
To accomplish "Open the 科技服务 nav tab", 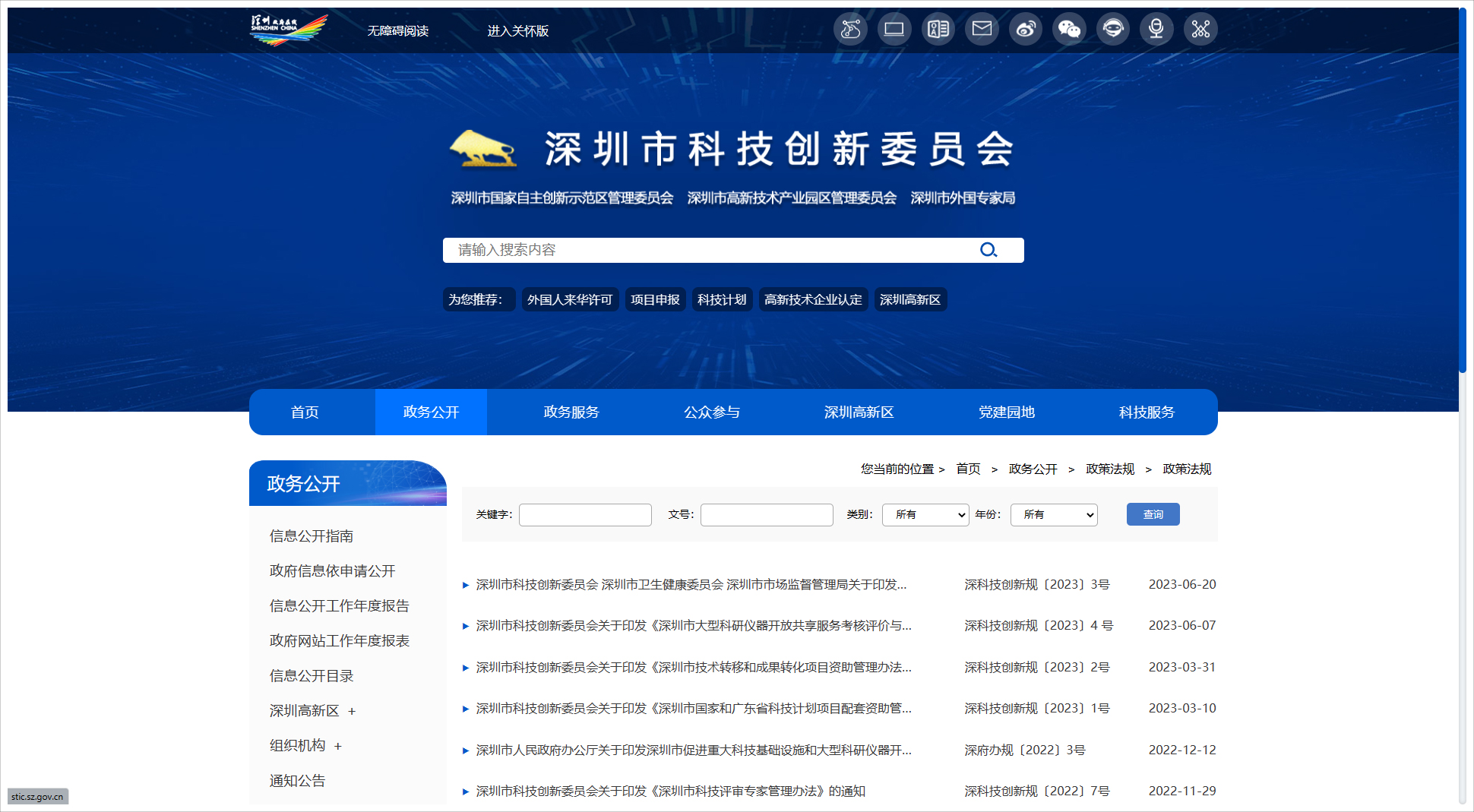I will tap(1147, 412).
